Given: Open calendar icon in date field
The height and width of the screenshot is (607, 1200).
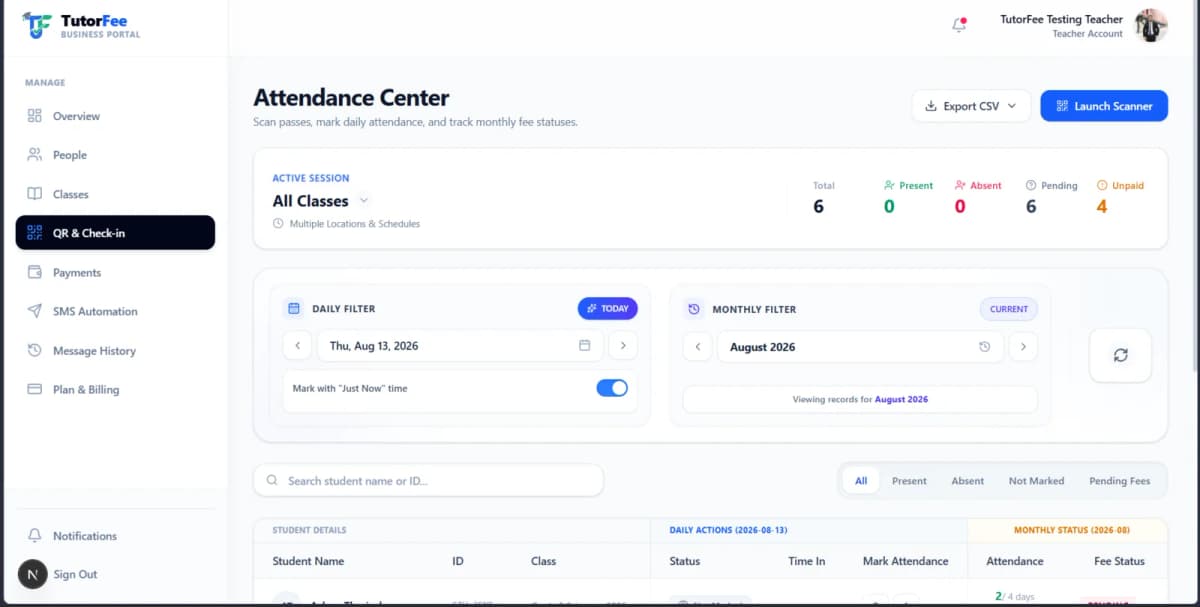Looking at the screenshot, I should [x=585, y=346].
